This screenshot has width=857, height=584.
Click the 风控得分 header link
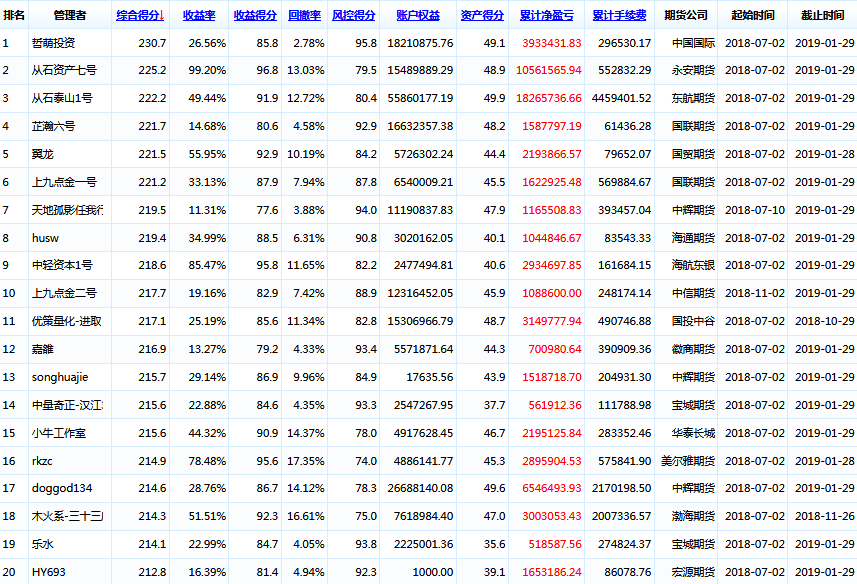(353, 16)
